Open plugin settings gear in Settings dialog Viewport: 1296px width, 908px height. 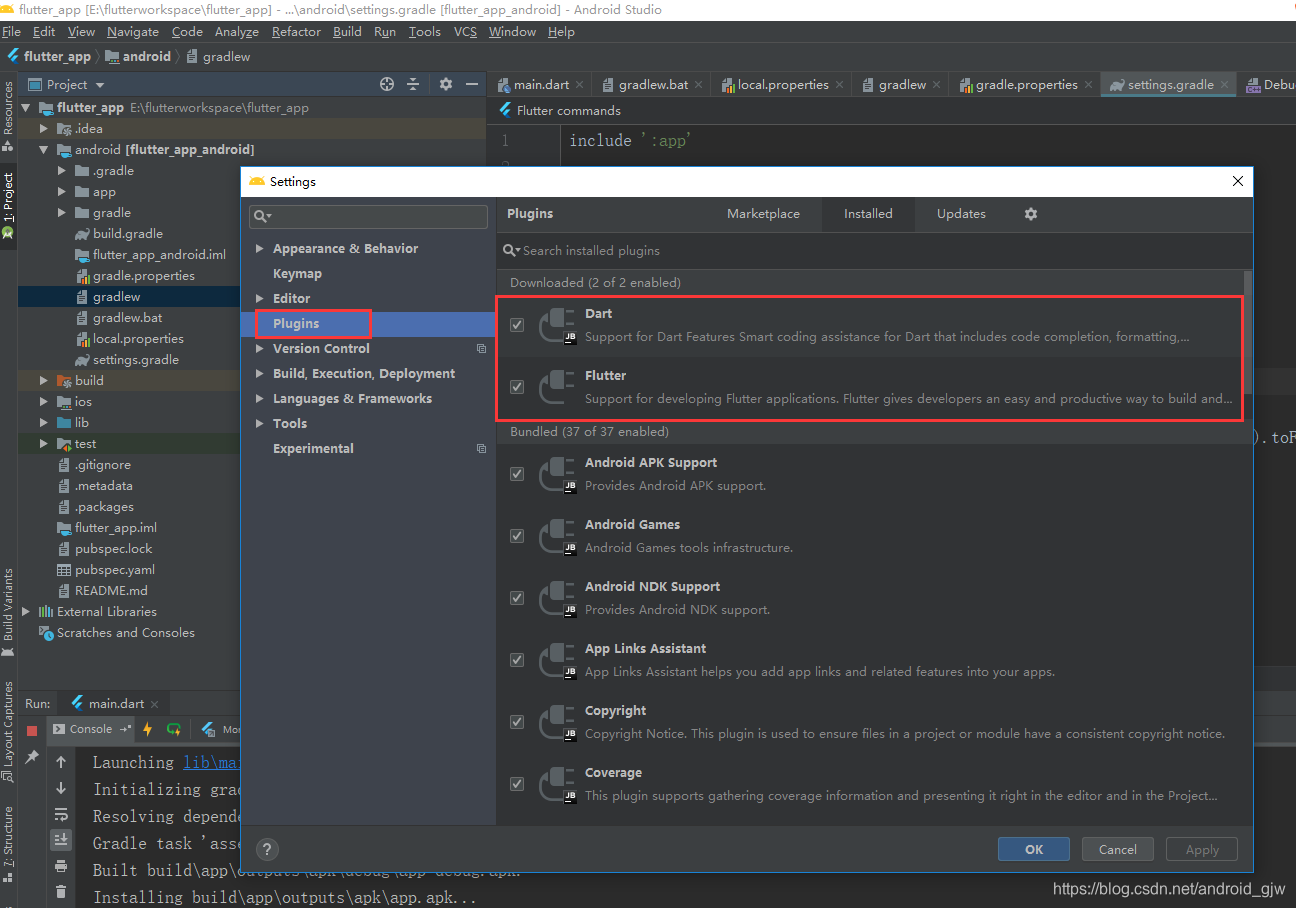click(1031, 214)
